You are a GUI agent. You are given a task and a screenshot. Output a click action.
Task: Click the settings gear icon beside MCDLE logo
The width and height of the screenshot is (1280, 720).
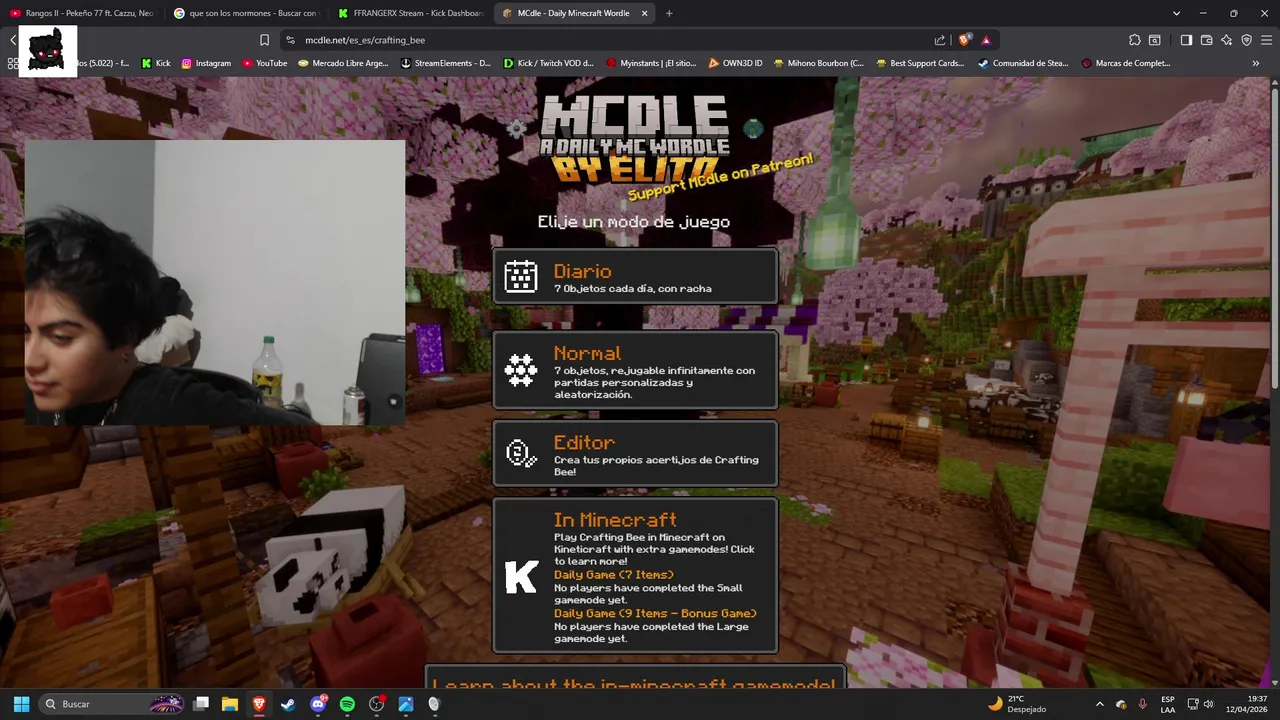(x=517, y=128)
